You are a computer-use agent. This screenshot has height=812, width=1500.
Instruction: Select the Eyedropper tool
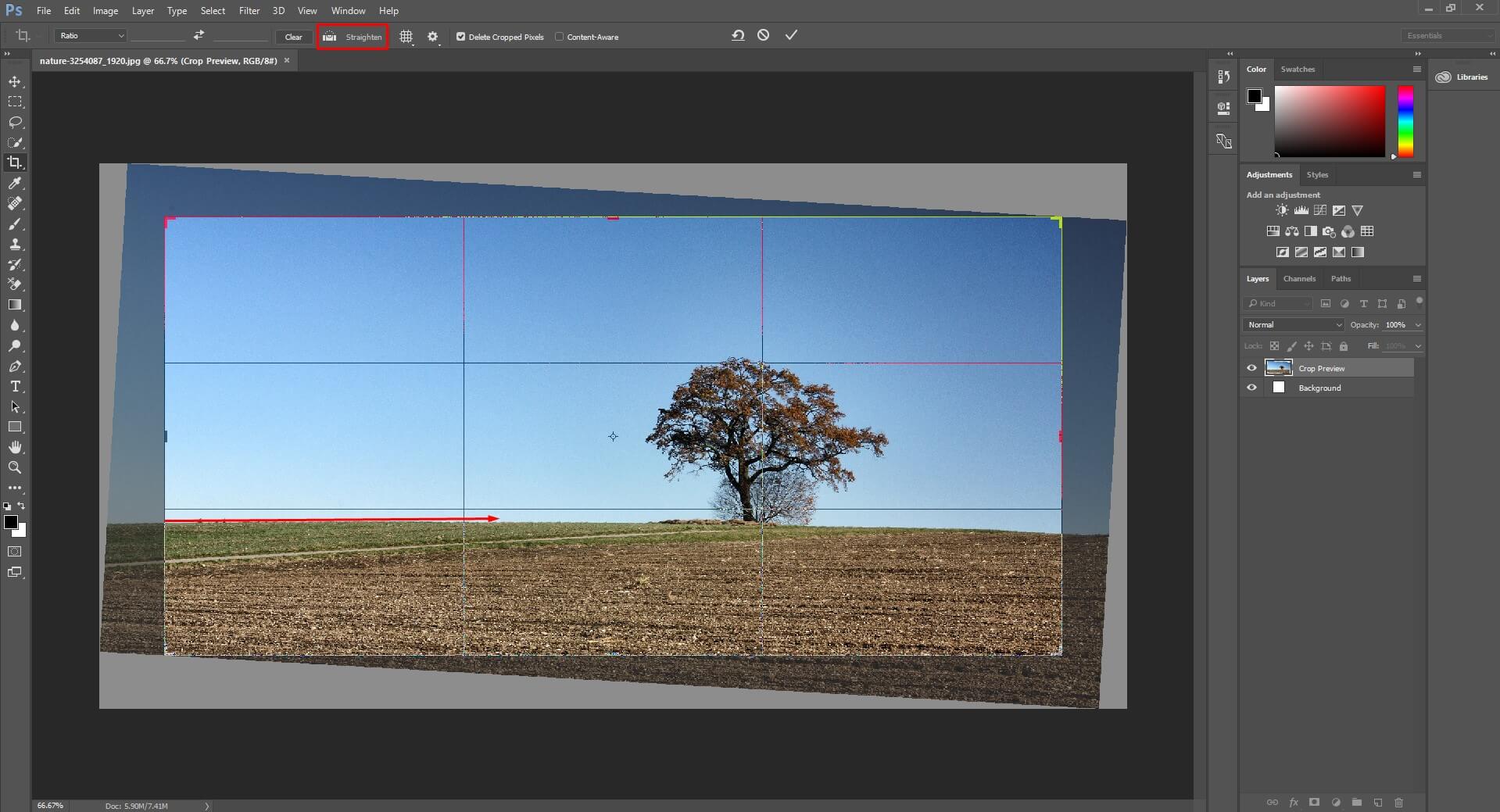tap(15, 184)
